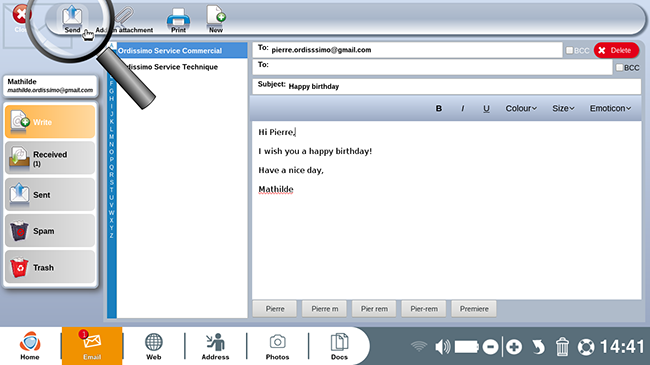This screenshot has height=365, width=650.
Task: Toggle BCC checkbox for first recipient
Action: pyautogui.click(x=570, y=50)
